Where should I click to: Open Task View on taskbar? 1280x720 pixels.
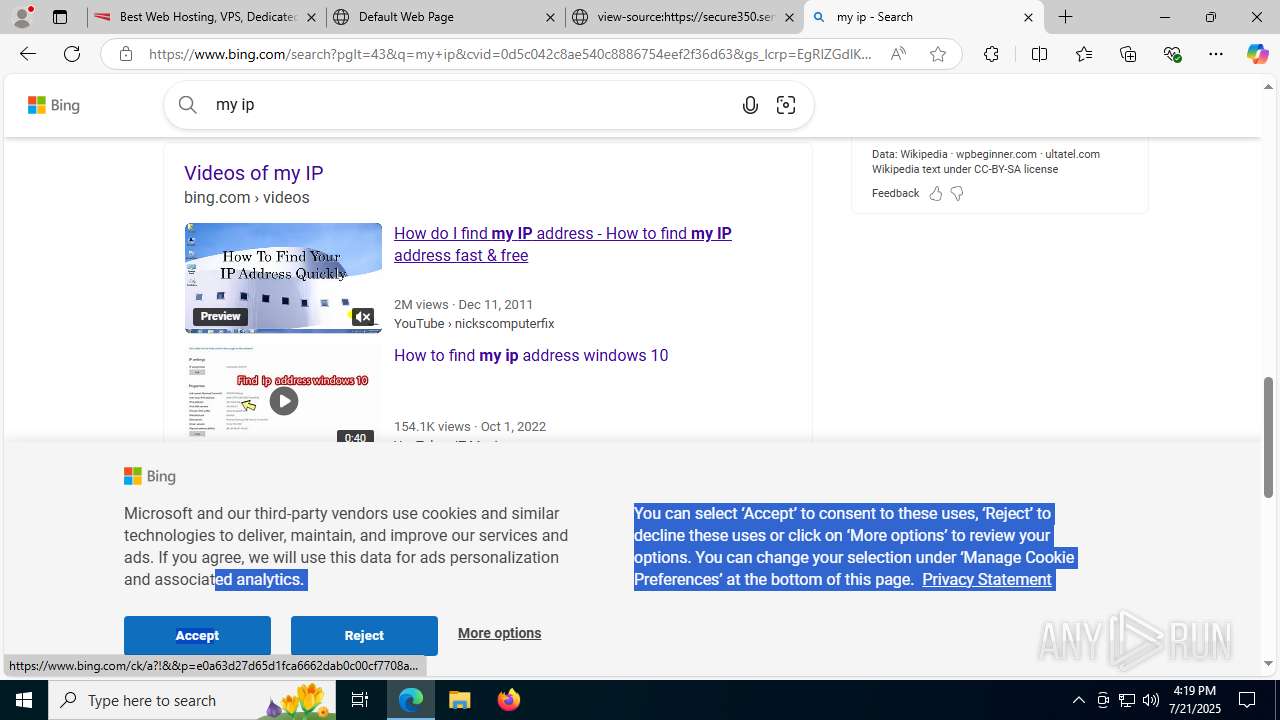pyautogui.click(x=360, y=700)
